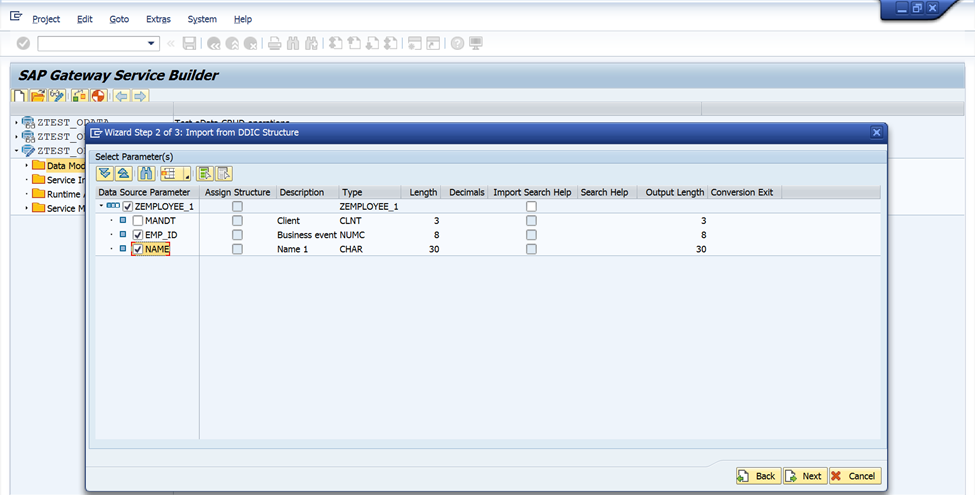Check Import Search Help for NAME row
Screen dimensions: 975x495
point(531,249)
